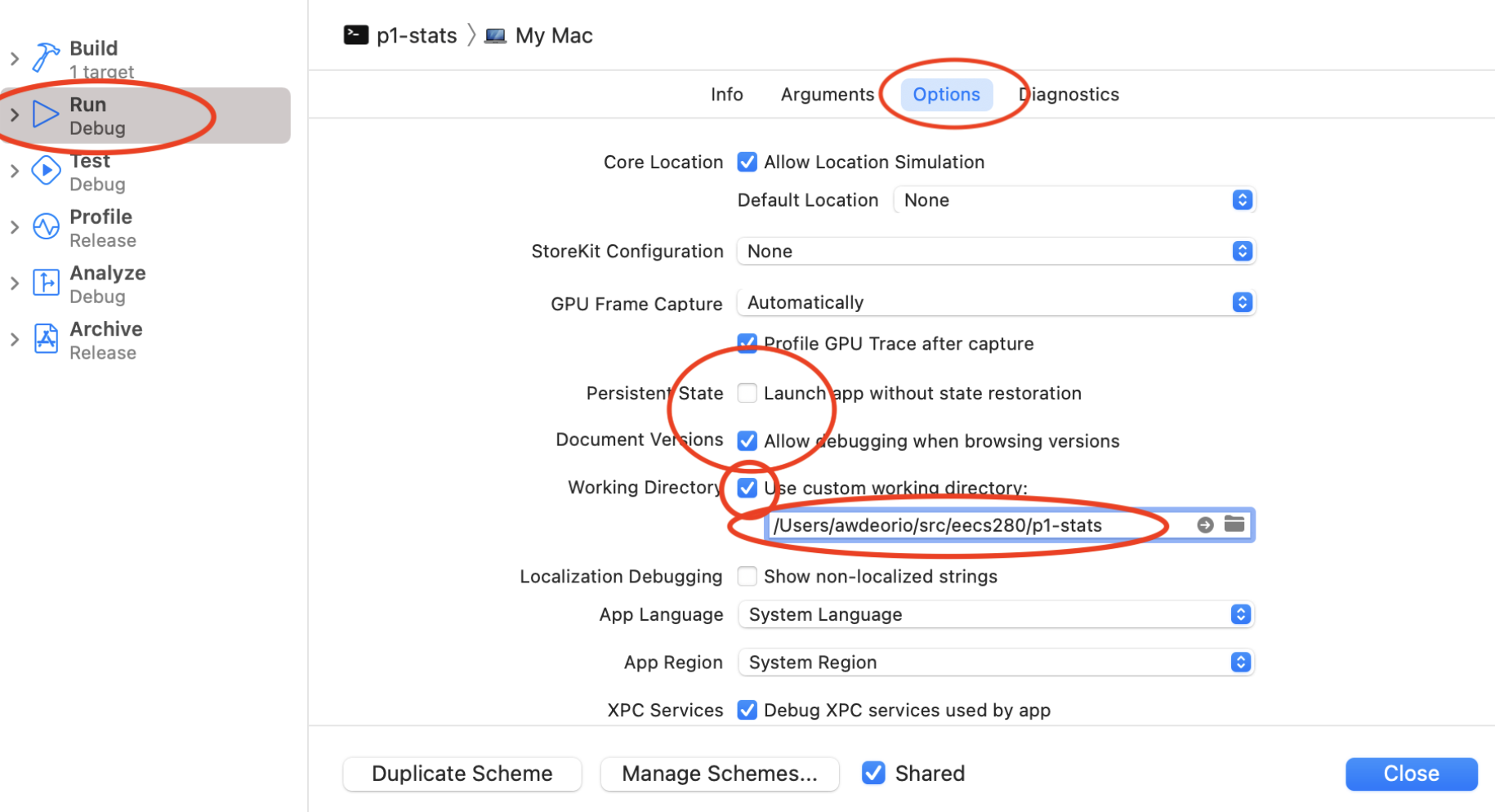This screenshot has height=812, width=1495.
Task: Open the GPU Frame Capture dropdown
Action: tap(995, 302)
